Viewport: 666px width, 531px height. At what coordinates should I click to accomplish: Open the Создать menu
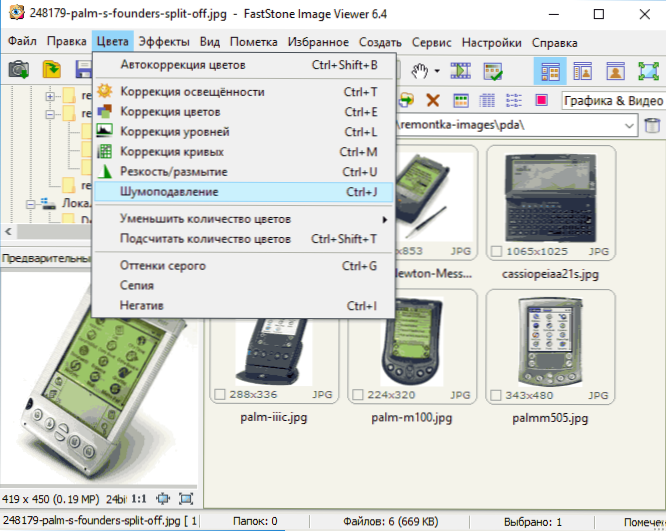coord(380,42)
